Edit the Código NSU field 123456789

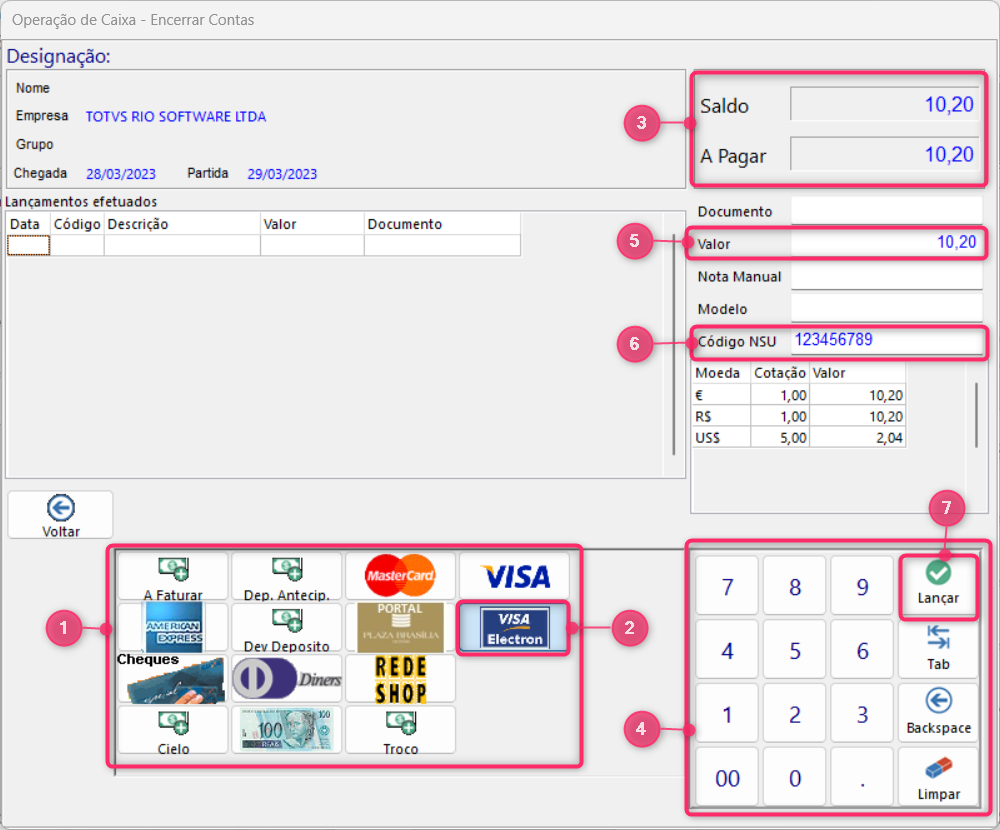886,341
